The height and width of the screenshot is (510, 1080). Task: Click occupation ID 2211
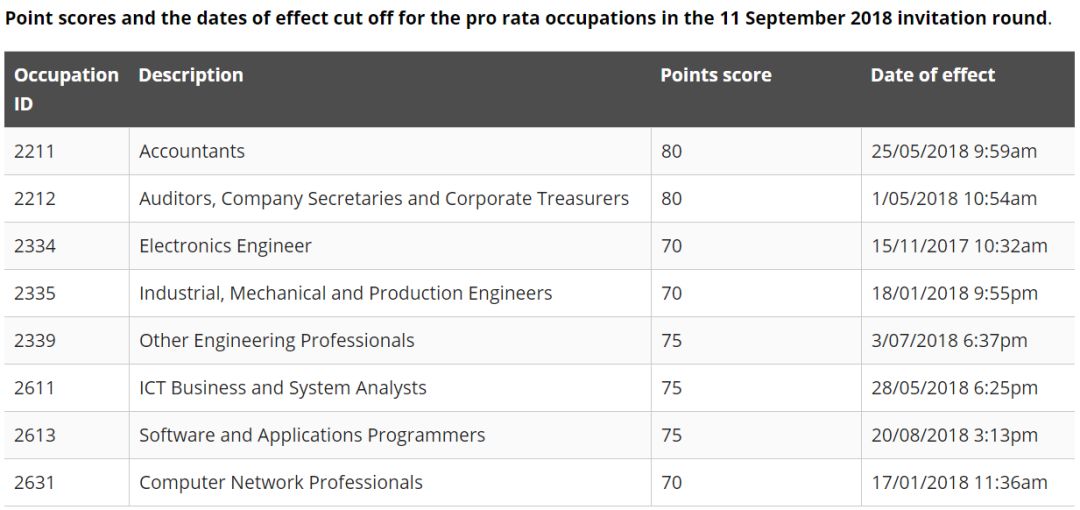pos(35,151)
